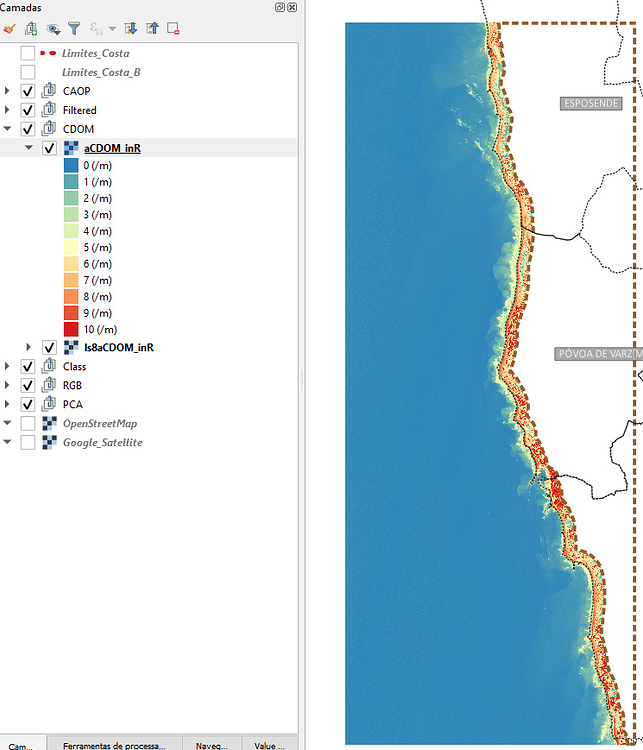
Task: Click the Add Group icon
Action: 31,29
